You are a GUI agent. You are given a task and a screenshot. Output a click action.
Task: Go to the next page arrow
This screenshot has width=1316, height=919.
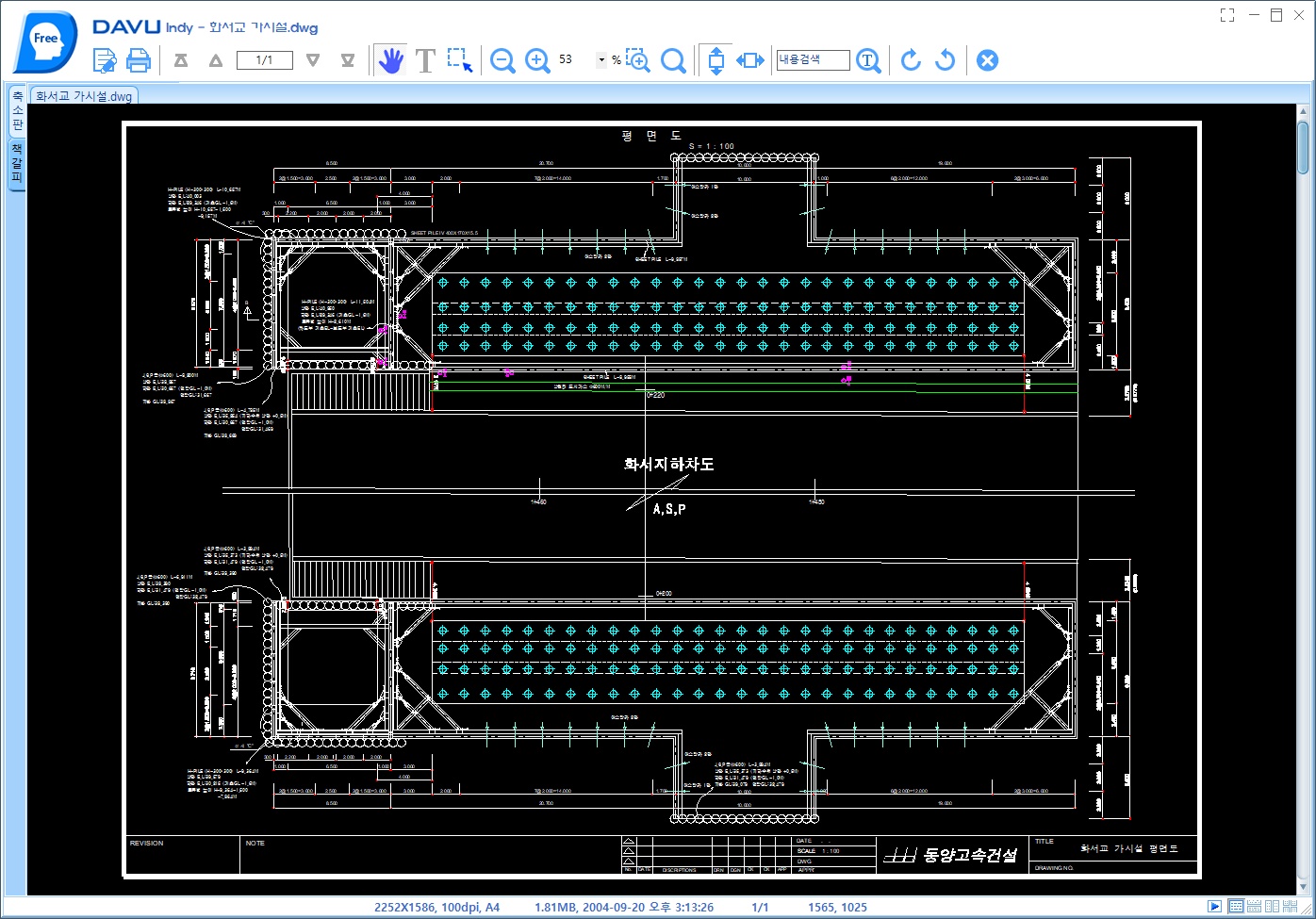(313, 60)
